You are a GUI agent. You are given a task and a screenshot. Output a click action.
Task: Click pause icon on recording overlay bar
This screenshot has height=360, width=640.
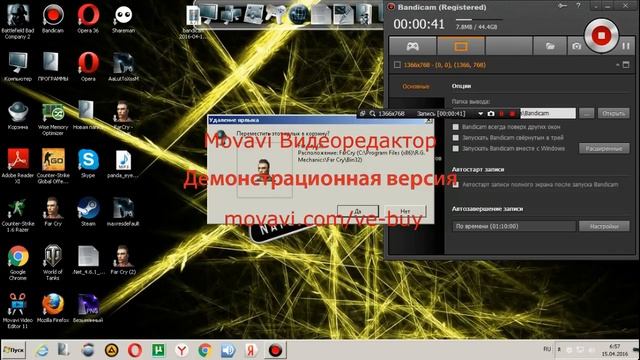coord(502,114)
